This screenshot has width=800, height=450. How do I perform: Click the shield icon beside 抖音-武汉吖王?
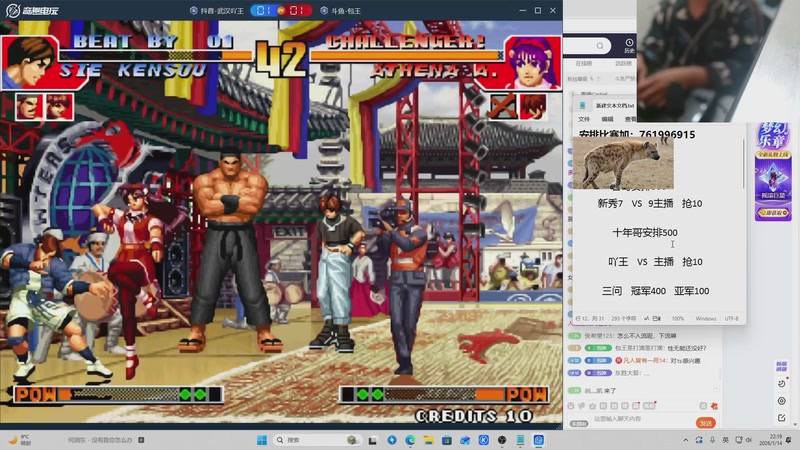click(x=193, y=10)
